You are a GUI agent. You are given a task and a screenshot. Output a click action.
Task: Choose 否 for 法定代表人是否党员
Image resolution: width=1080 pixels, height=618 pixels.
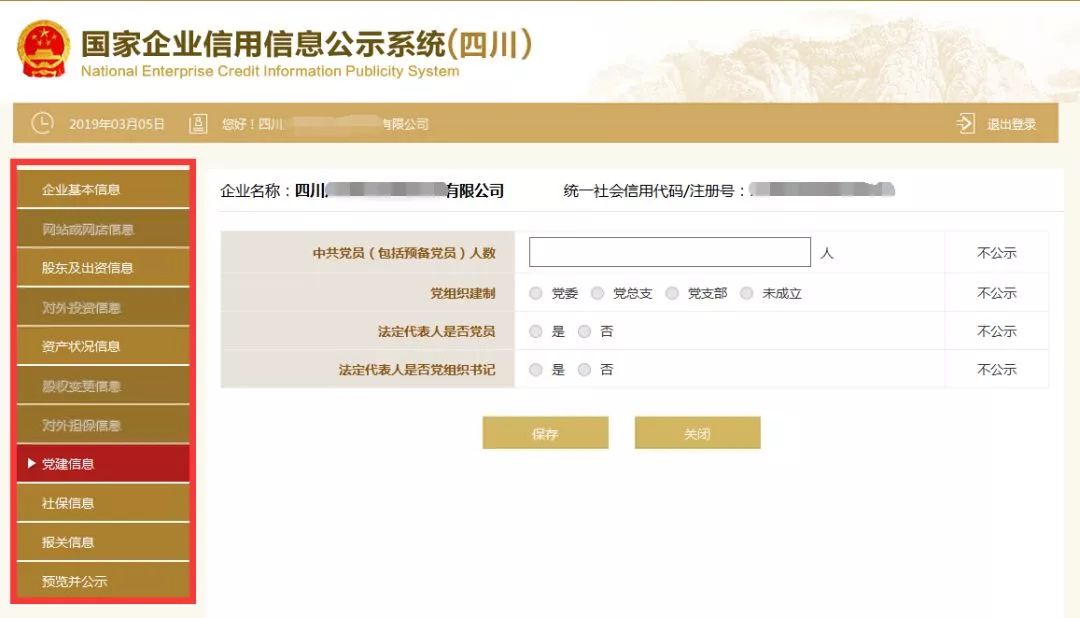click(x=585, y=331)
